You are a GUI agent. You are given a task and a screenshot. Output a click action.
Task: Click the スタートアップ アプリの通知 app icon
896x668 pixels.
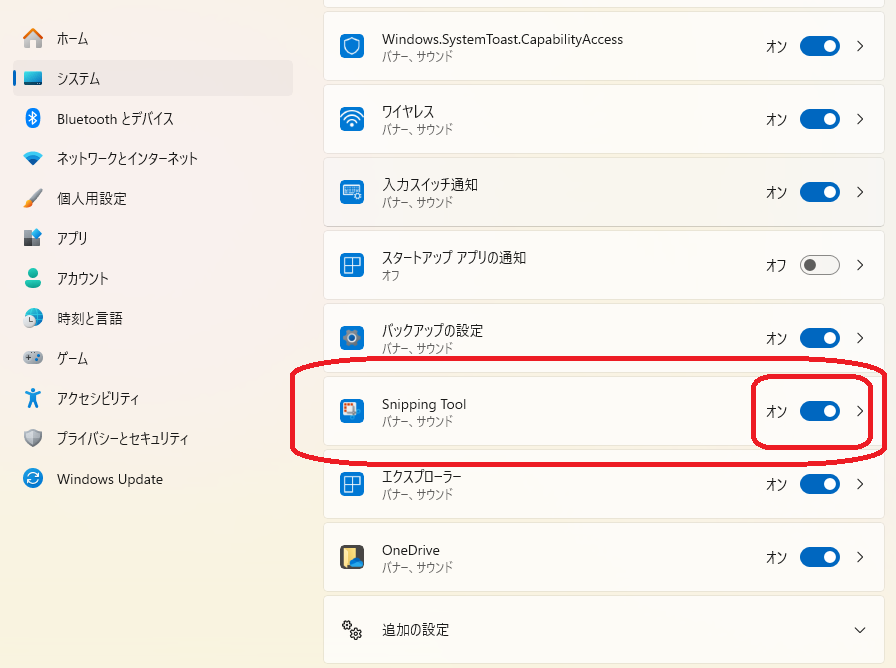click(352, 265)
